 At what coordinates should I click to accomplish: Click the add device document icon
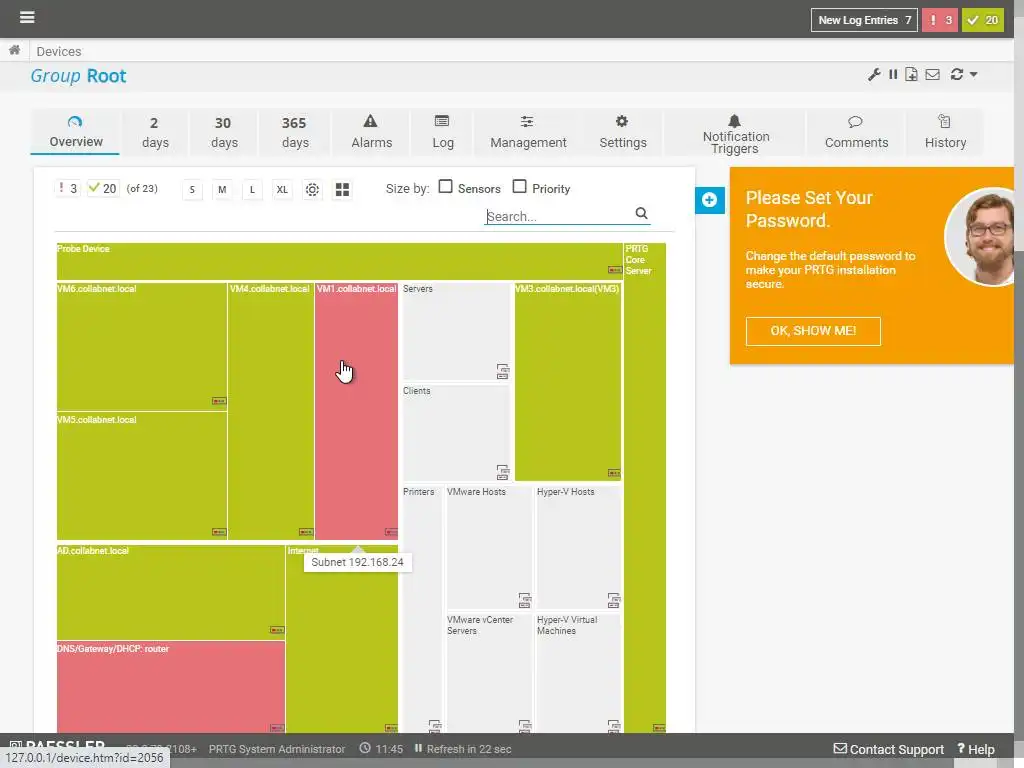click(911, 74)
